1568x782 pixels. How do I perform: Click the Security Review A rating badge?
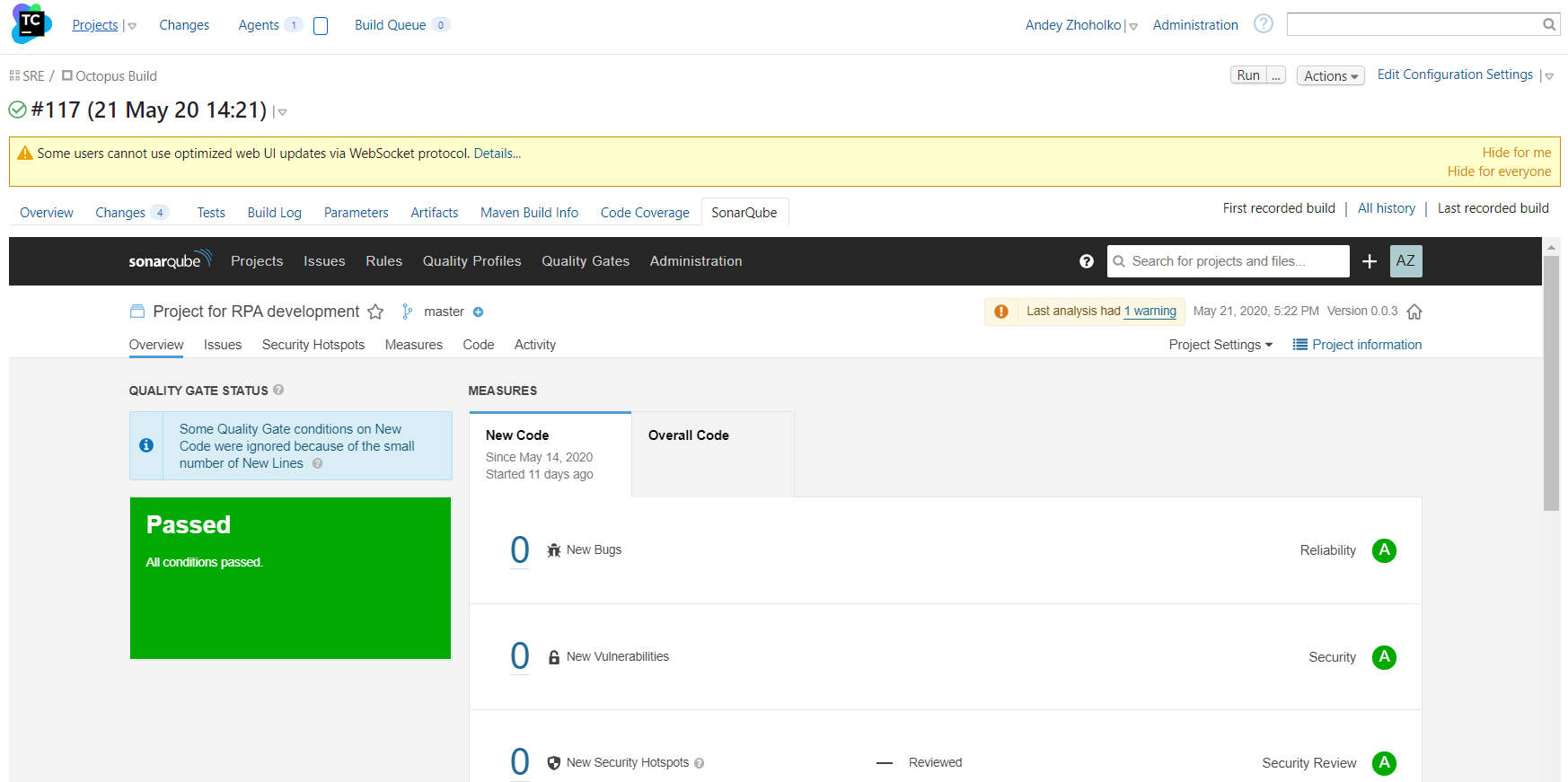pos(1384,763)
